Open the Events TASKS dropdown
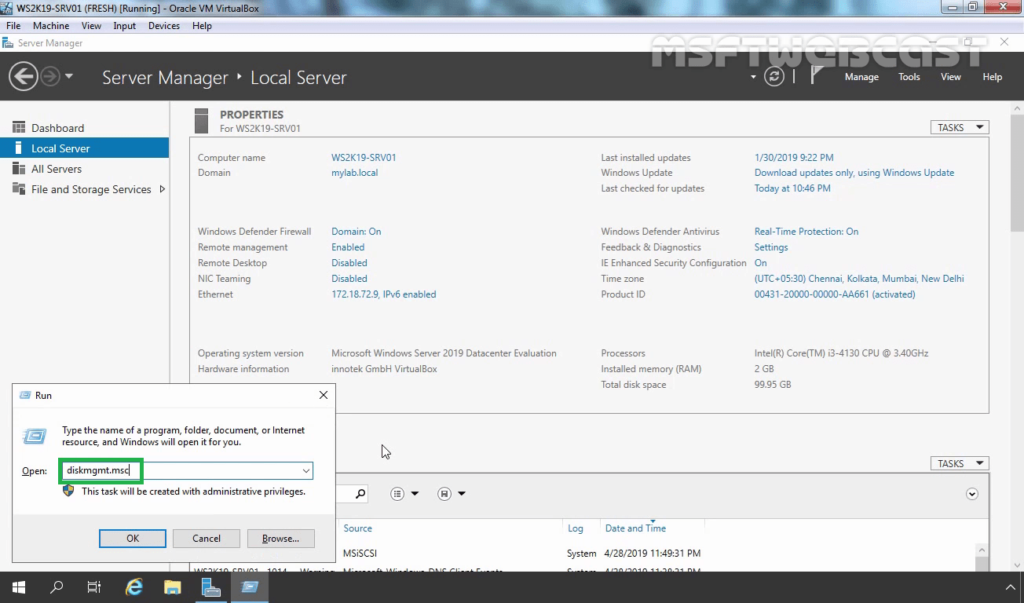Viewport: 1024px width, 603px height. tap(959, 463)
